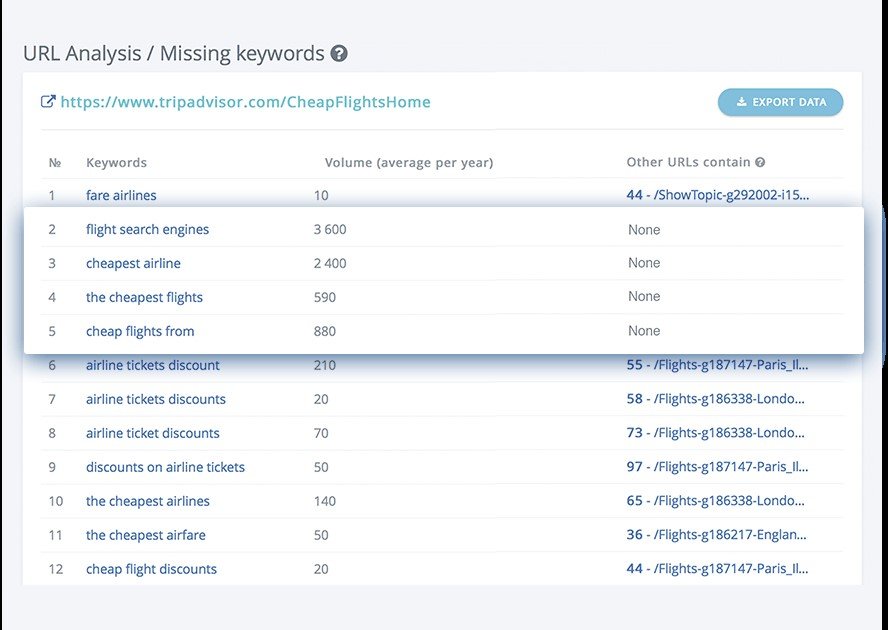
Task: Click the Volume (average per year) header
Action: (409, 163)
